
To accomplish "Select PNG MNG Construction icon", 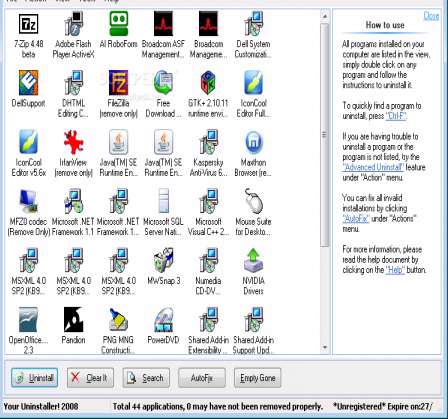I will (x=118, y=319).
